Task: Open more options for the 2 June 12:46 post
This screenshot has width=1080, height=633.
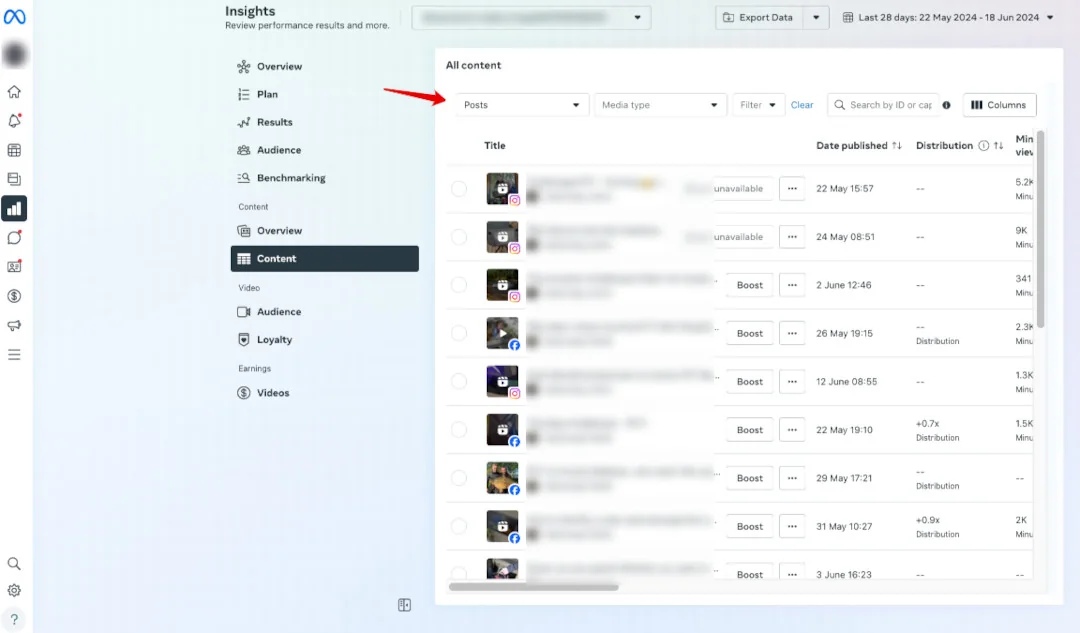Action: tap(792, 284)
